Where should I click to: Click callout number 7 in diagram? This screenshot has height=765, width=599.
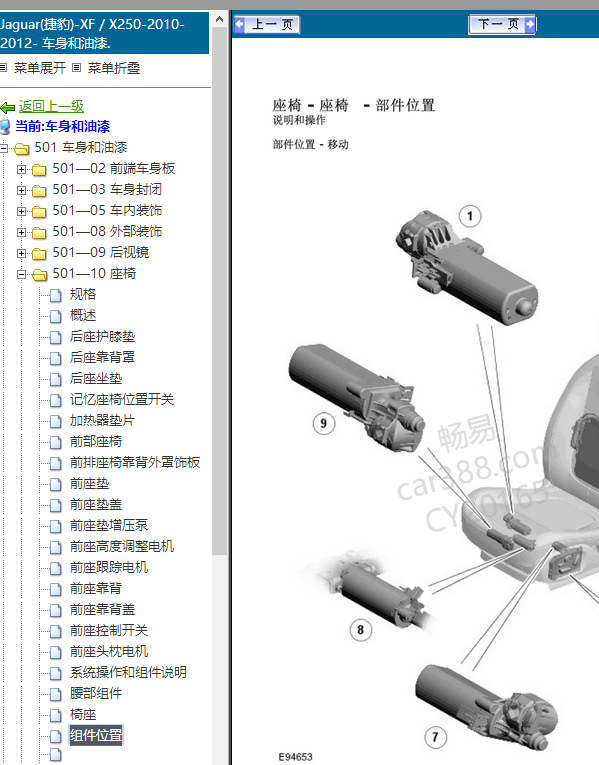pos(435,737)
